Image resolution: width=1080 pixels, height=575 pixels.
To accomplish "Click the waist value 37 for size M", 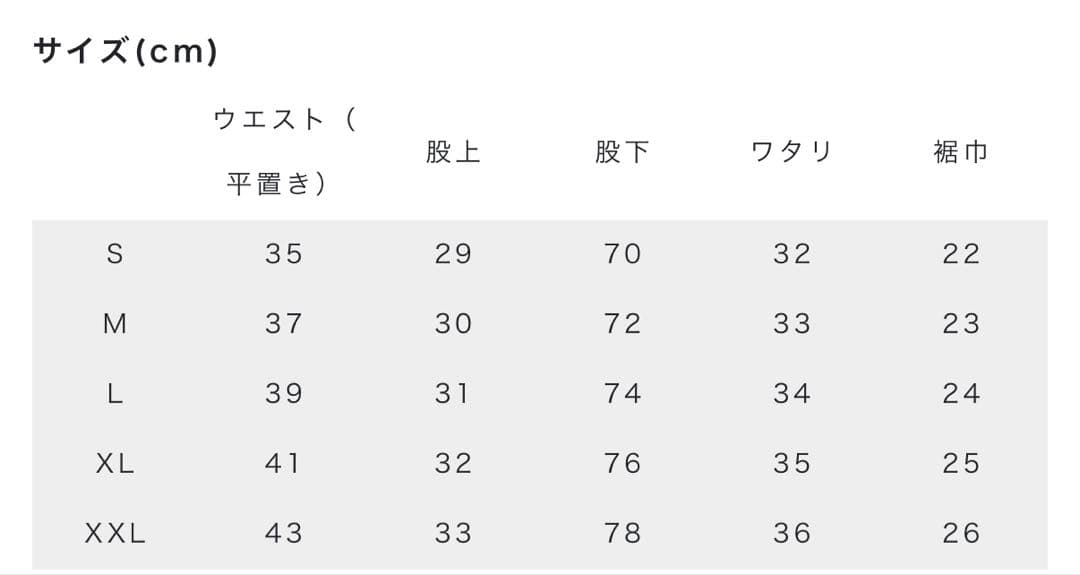I will (x=284, y=324).
